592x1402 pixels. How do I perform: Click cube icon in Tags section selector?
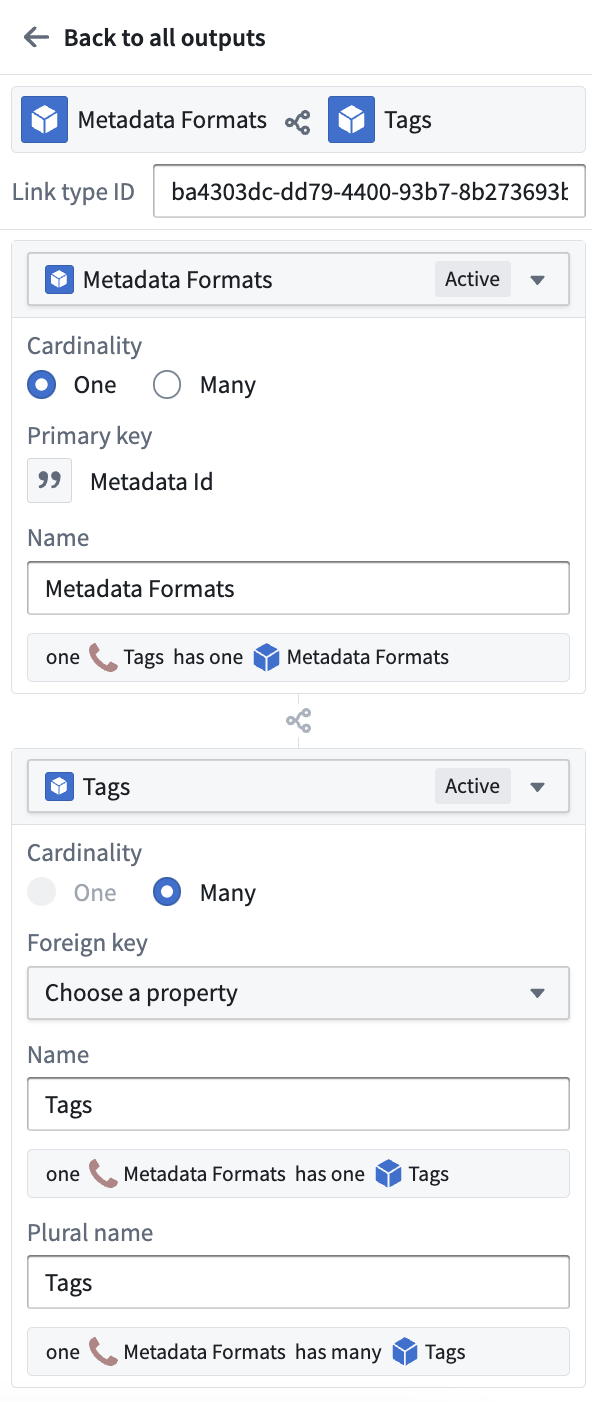(x=60, y=787)
